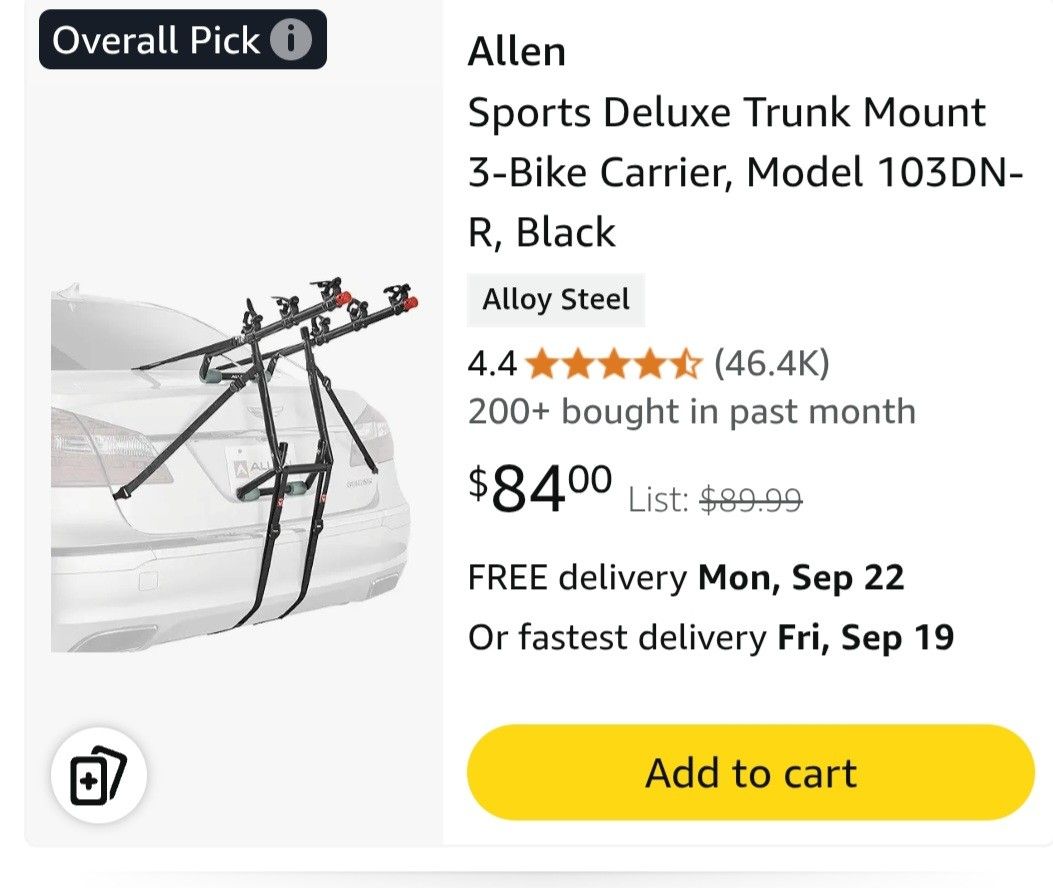Screen dimensions: 1053x888
Task: Click the middle orange rating star
Action: click(614, 364)
